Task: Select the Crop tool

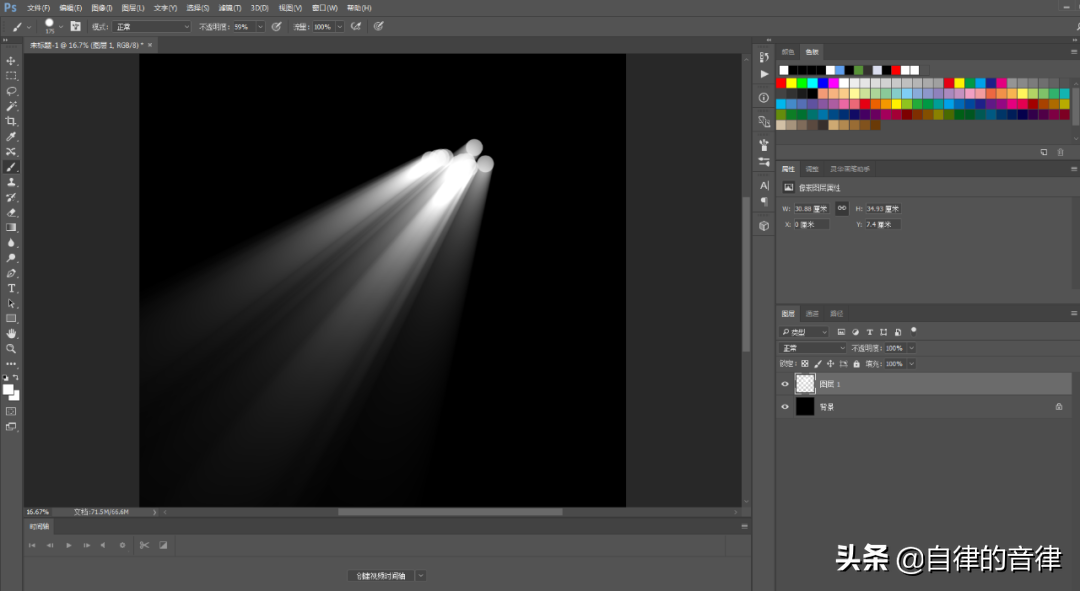Action: pos(11,121)
